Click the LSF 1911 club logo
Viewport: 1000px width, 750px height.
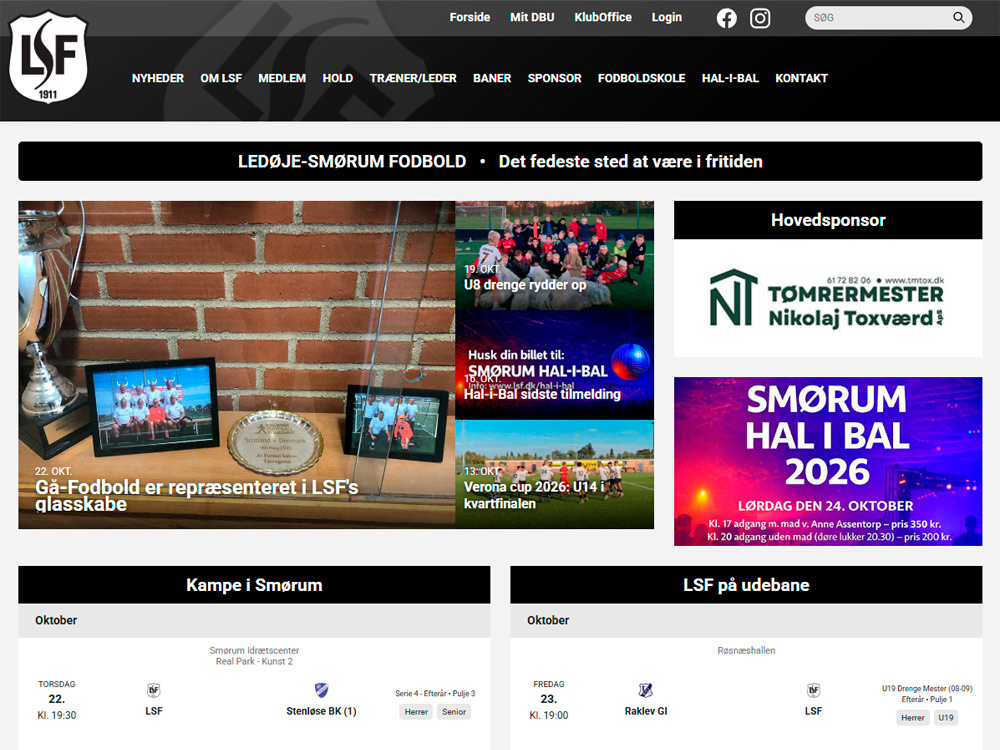[x=48, y=58]
